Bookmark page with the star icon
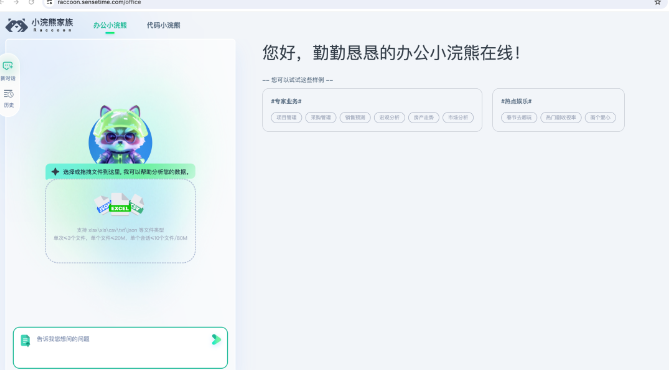Viewport: 672px width, 371px height. [x=658, y=2]
